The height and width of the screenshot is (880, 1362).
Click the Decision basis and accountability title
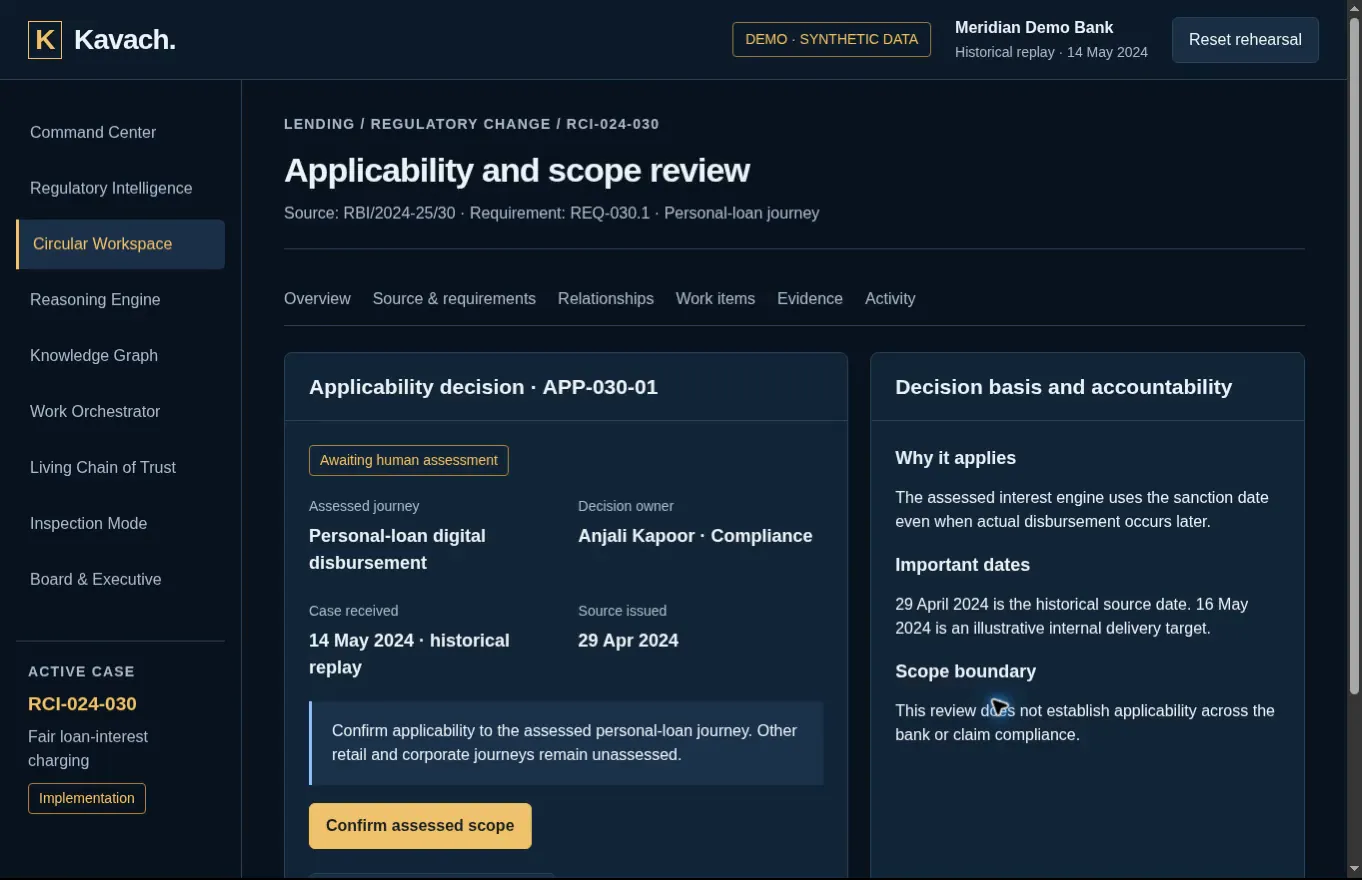[1063, 387]
